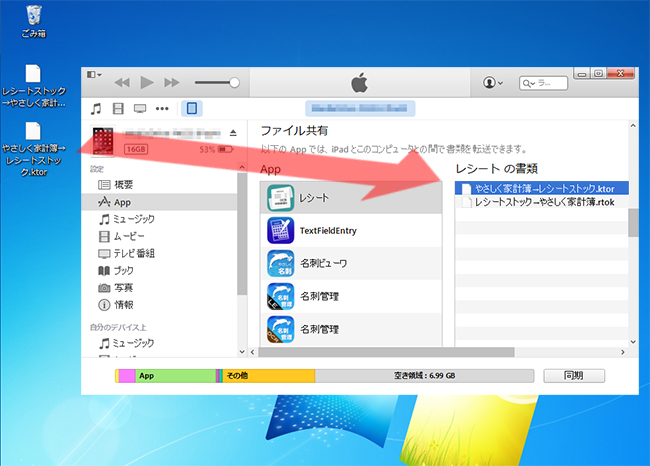Select the 名刺管理 OCR app
This screenshot has width=650, height=466.
click(x=351, y=329)
